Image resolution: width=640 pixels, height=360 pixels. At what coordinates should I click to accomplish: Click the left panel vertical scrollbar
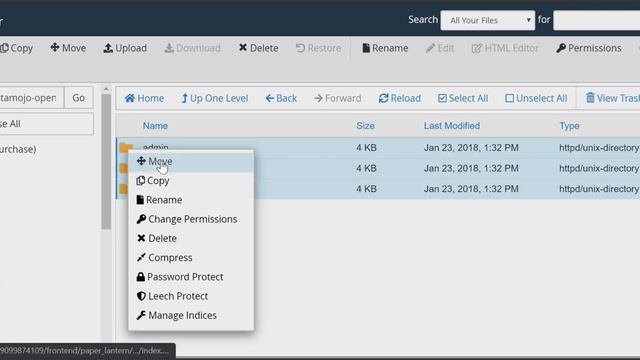(x=106, y=162)
